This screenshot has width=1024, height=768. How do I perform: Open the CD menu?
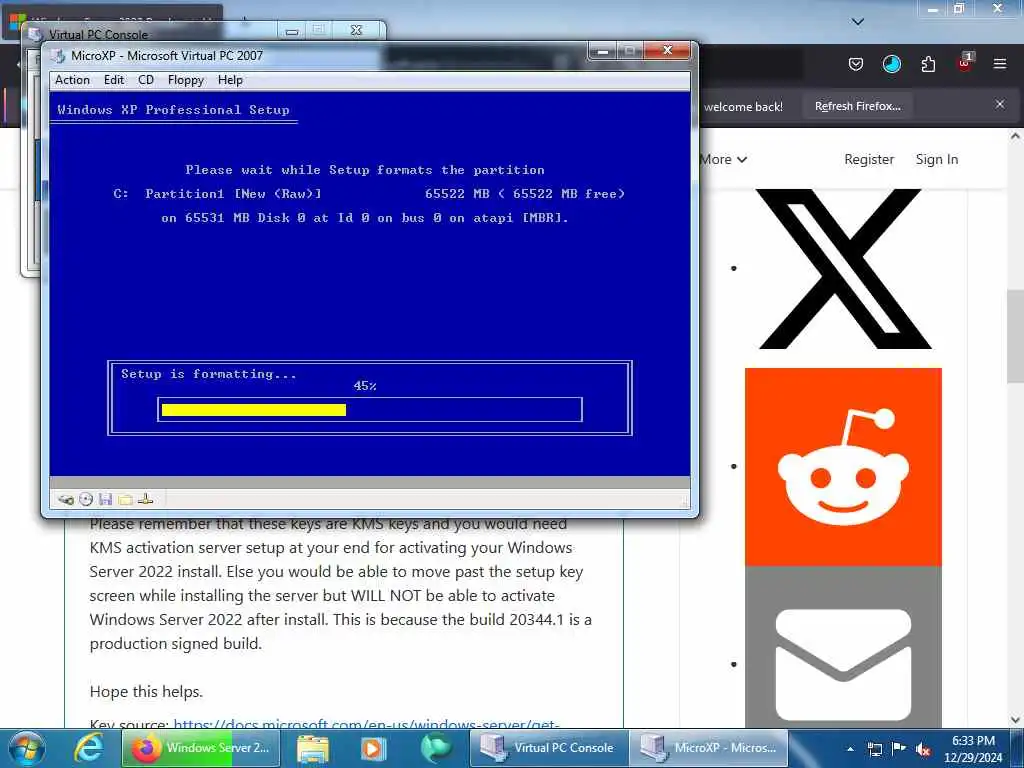(x=146, y=80)
